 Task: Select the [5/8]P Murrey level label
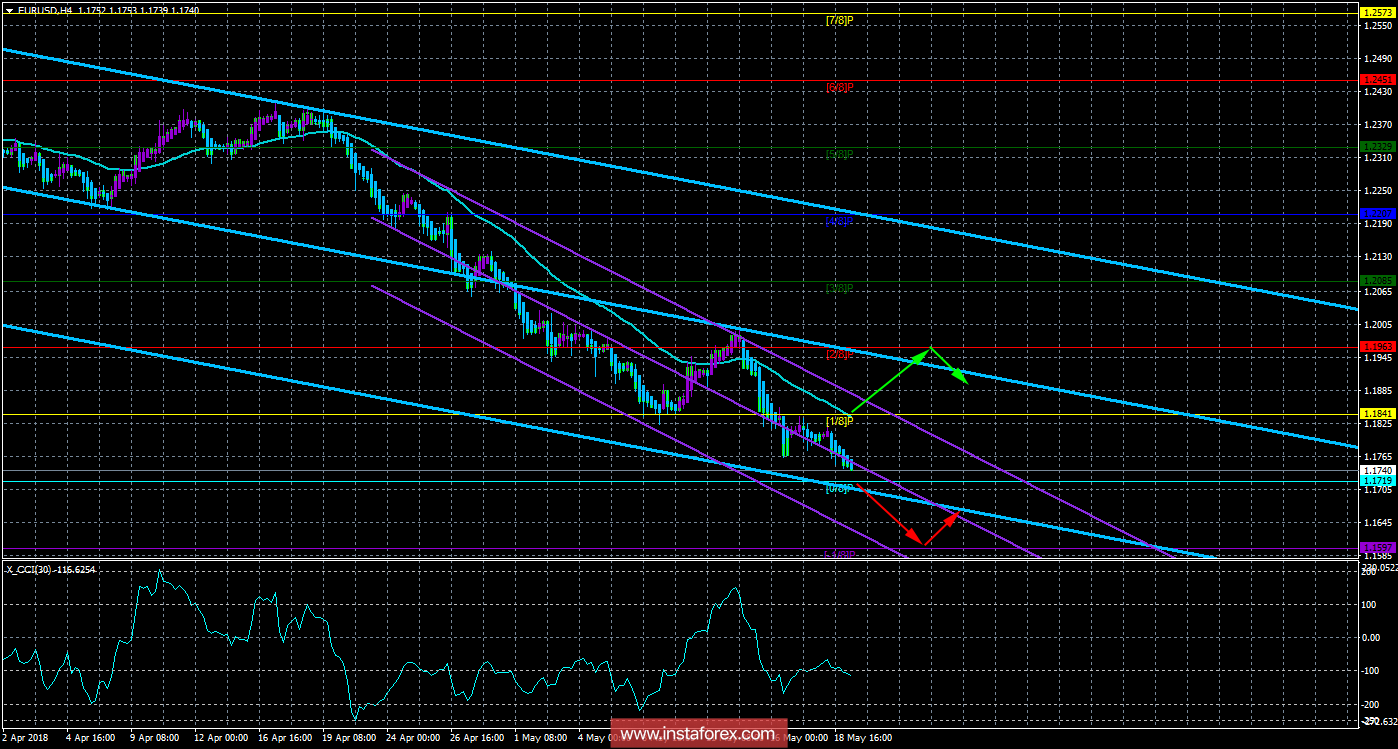click(839, 154)
